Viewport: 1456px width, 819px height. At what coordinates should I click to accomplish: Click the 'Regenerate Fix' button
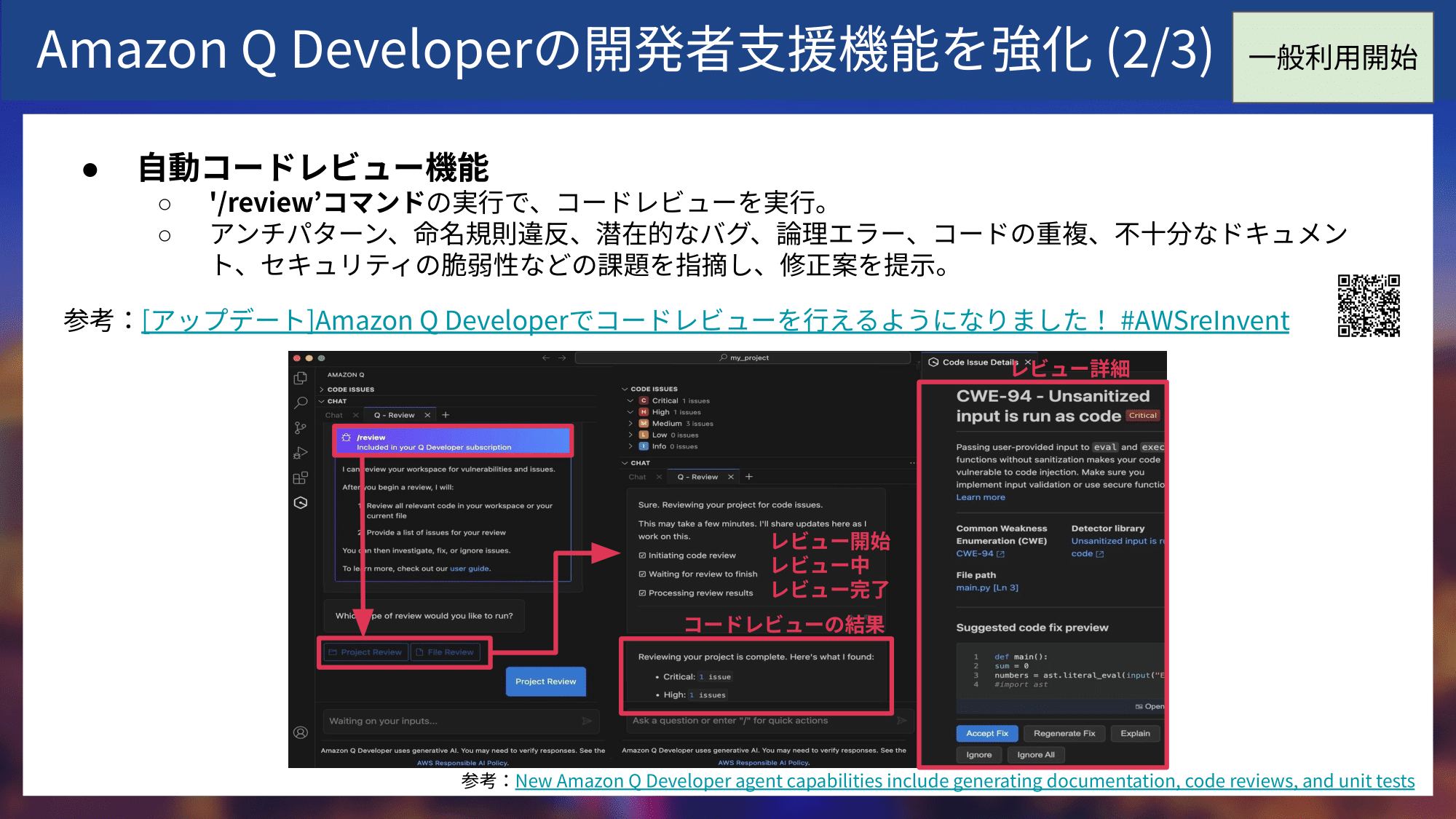1064,733
